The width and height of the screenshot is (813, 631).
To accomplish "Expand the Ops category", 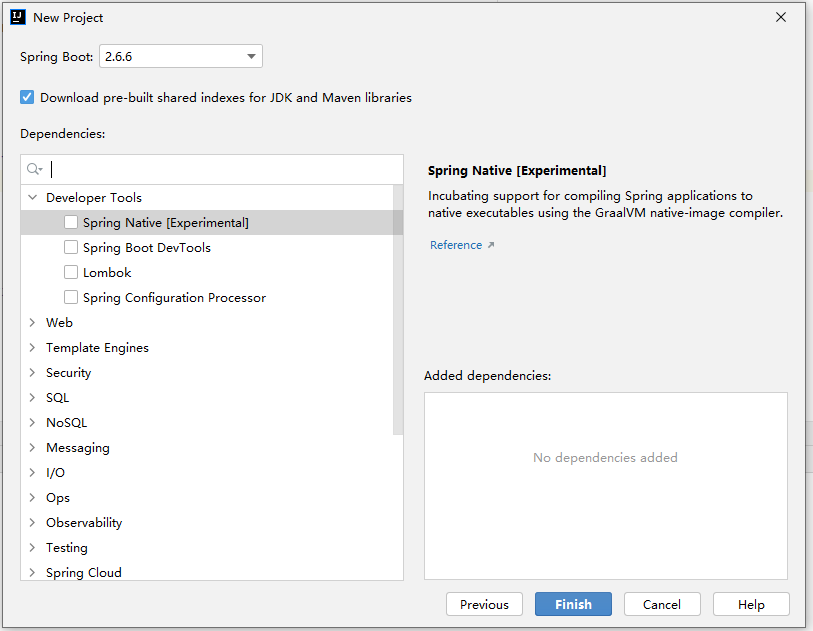I will coord(33,497).
